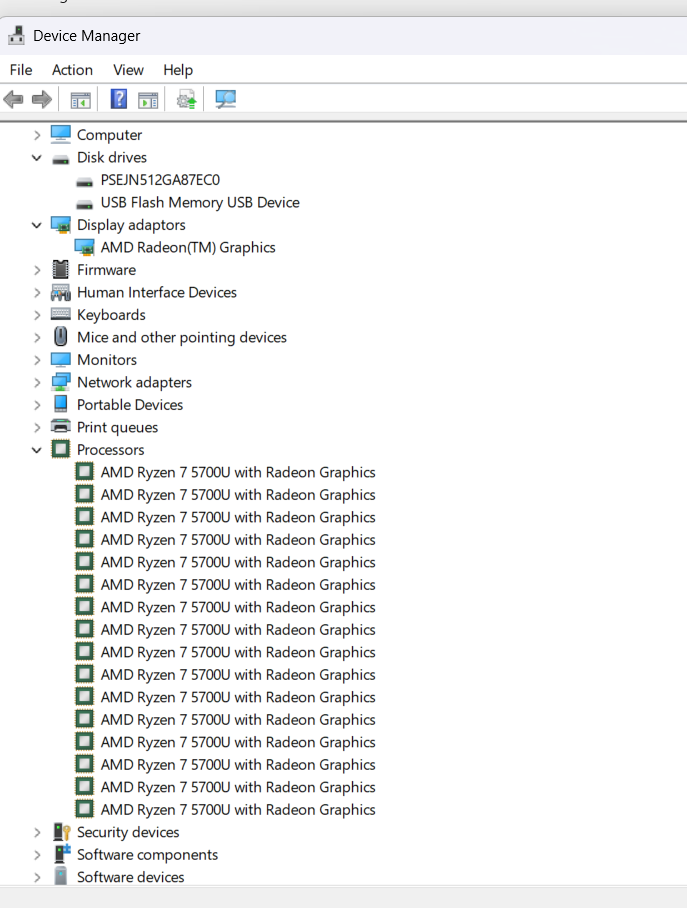Expand the Firmware node
The width and height of the screenshot is (687, 908).
coord(37,270)
